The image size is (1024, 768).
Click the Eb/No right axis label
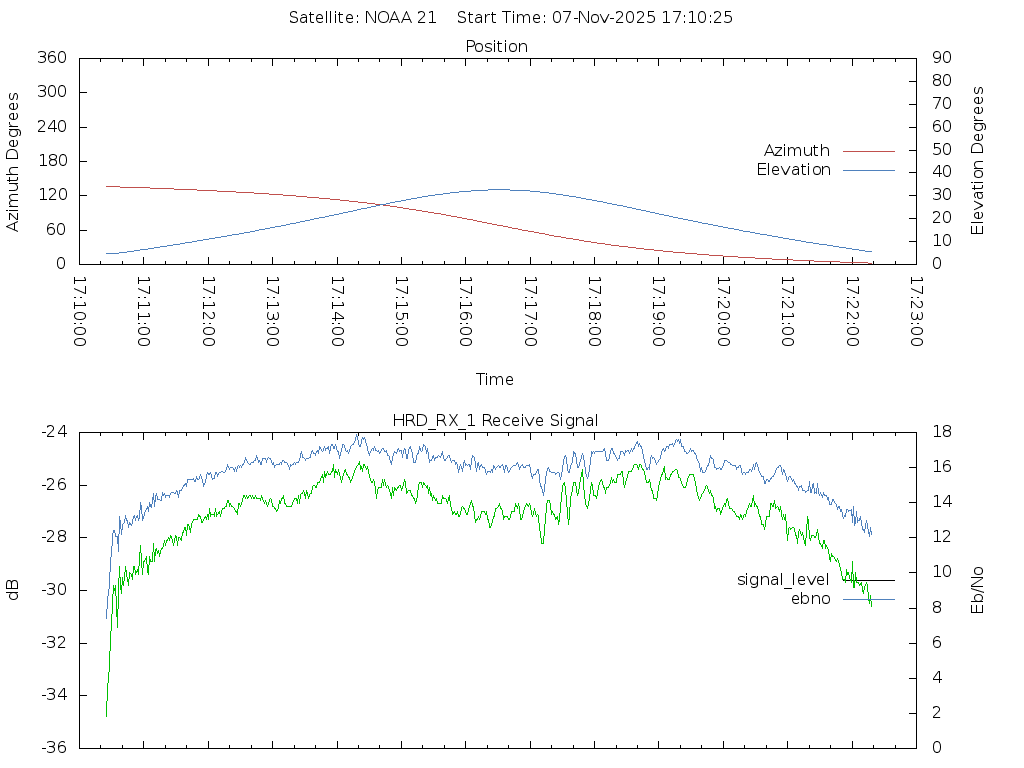(x=978, y=590)
